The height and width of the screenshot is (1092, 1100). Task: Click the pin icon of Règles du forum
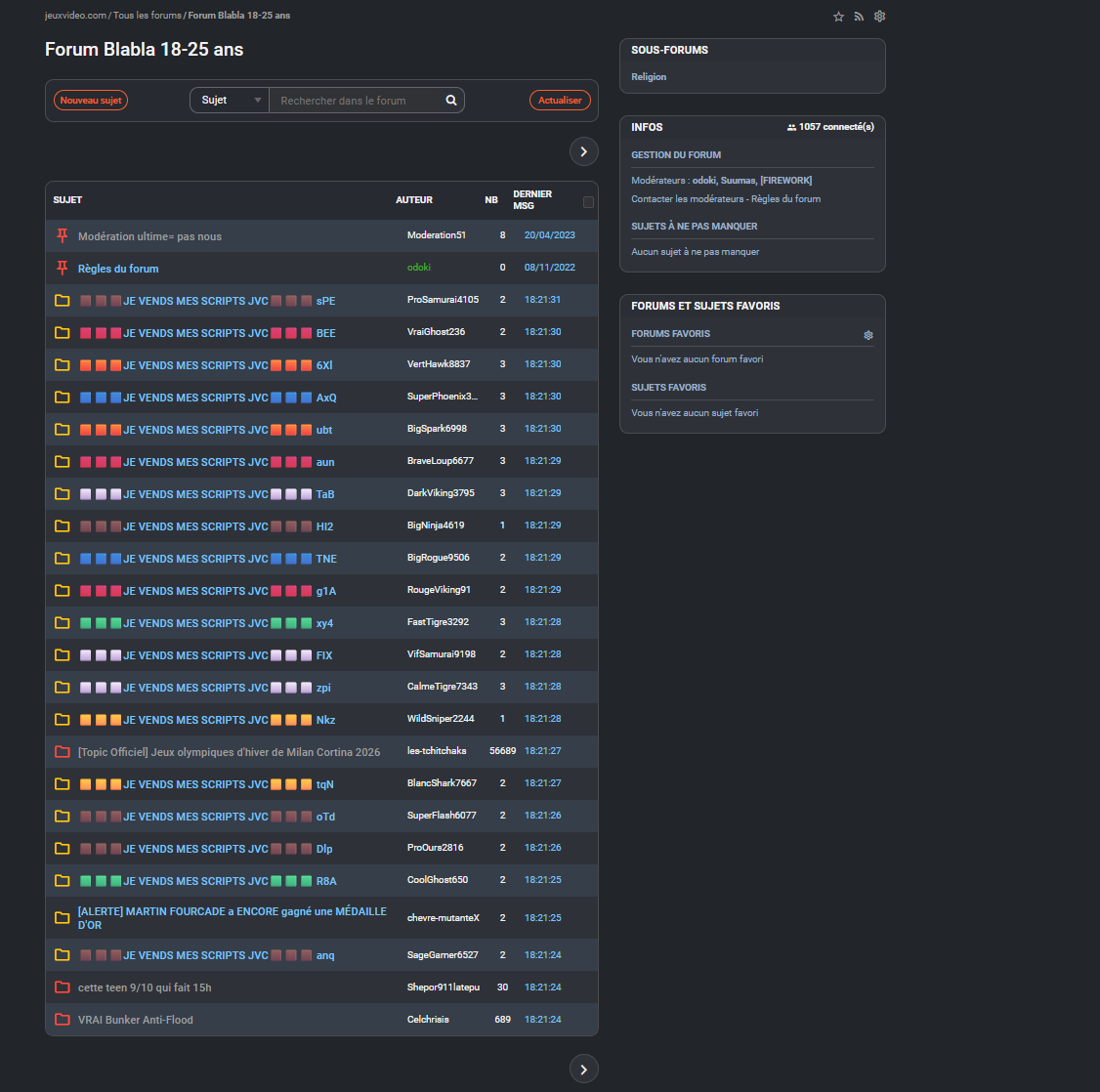click(x=63, y=268)
